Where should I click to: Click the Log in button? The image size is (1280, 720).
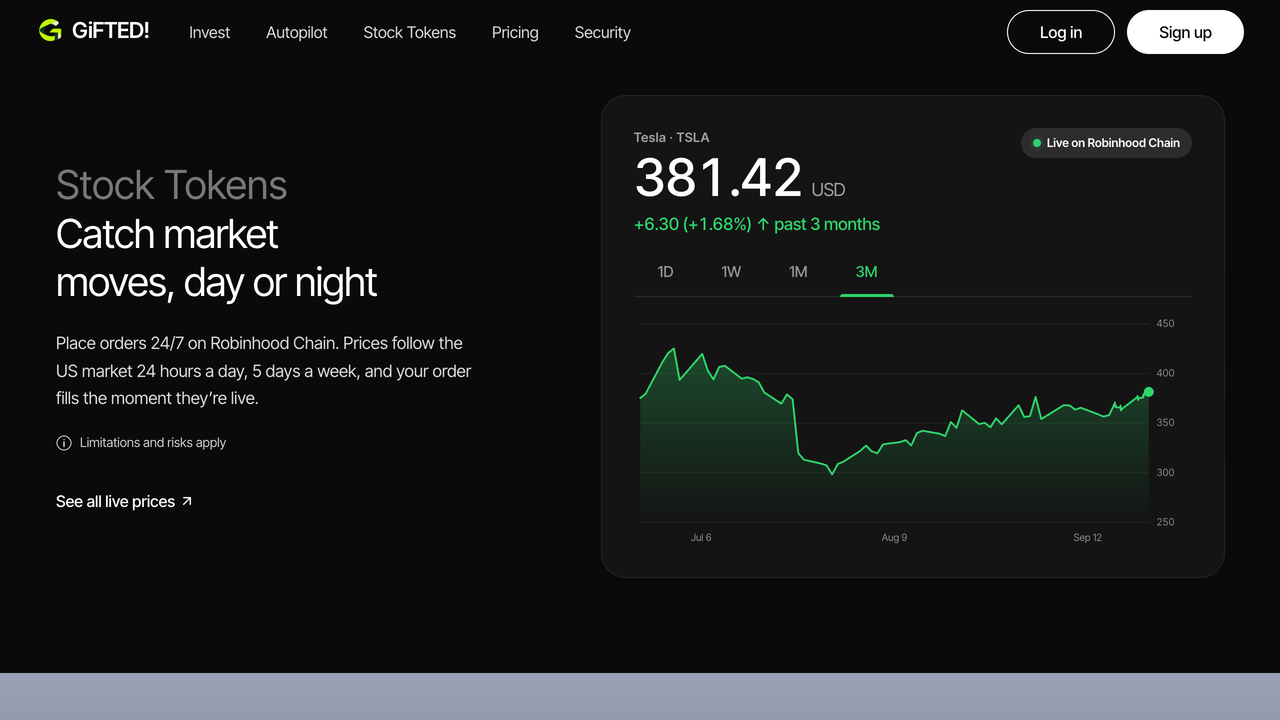click(x=1061, y=32)
